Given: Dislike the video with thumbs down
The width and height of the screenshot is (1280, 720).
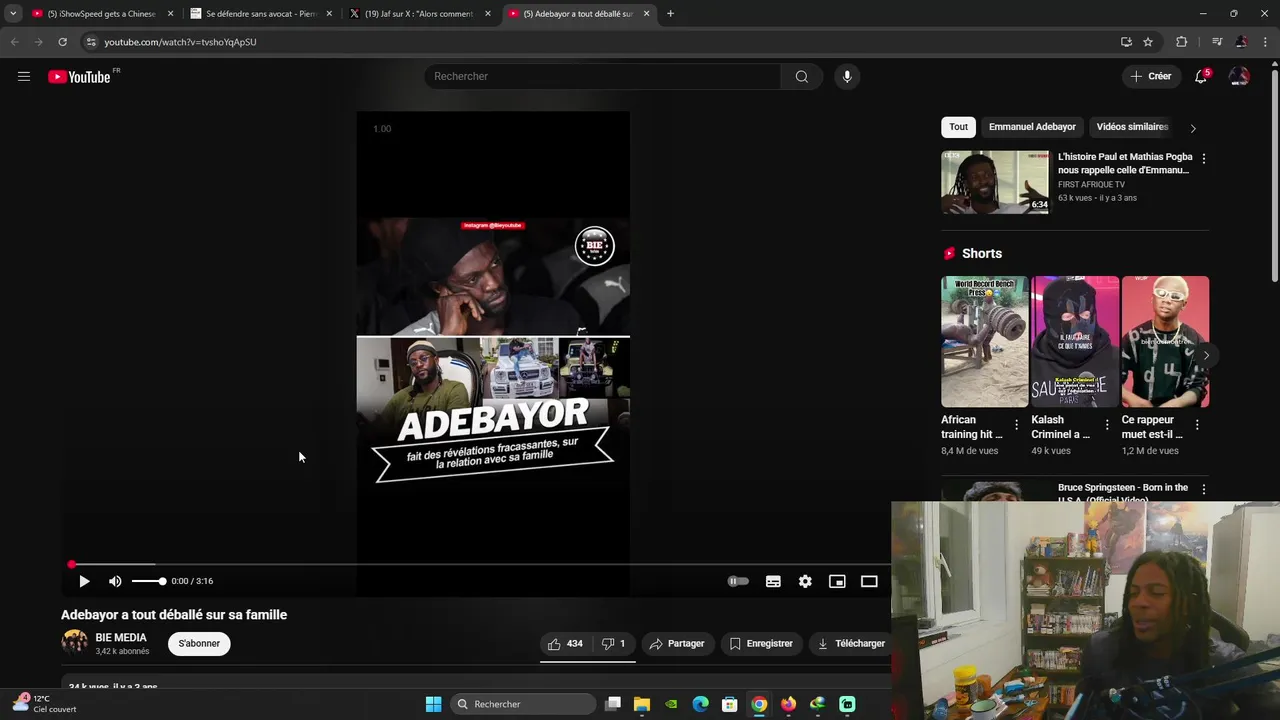Looking at the screenshot, I should point(613,644).
